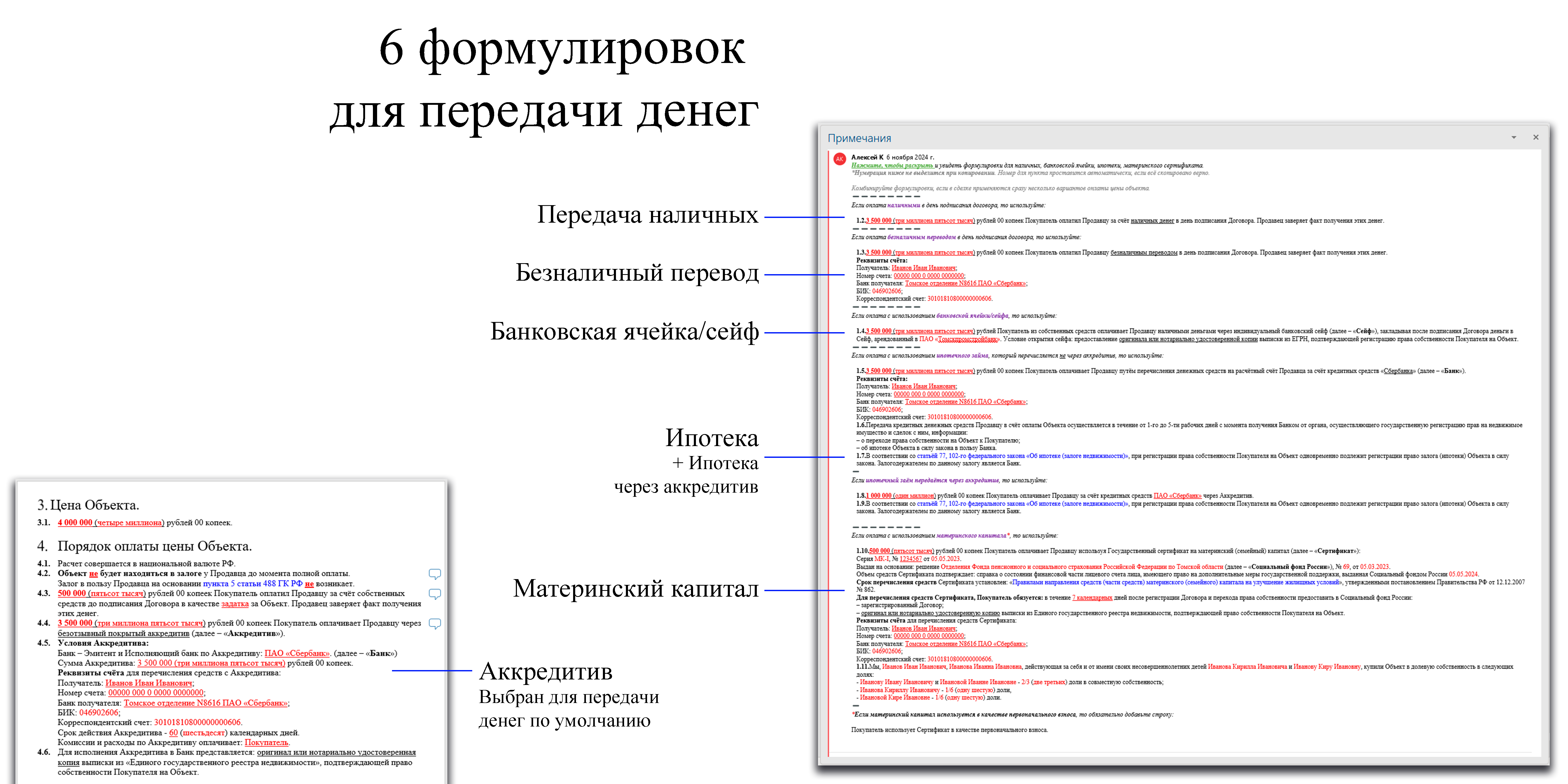Click purple 'ипотечного займа' in the comments pane
The width and height of the screenshot is (1568, 784).
pos(962,355)
